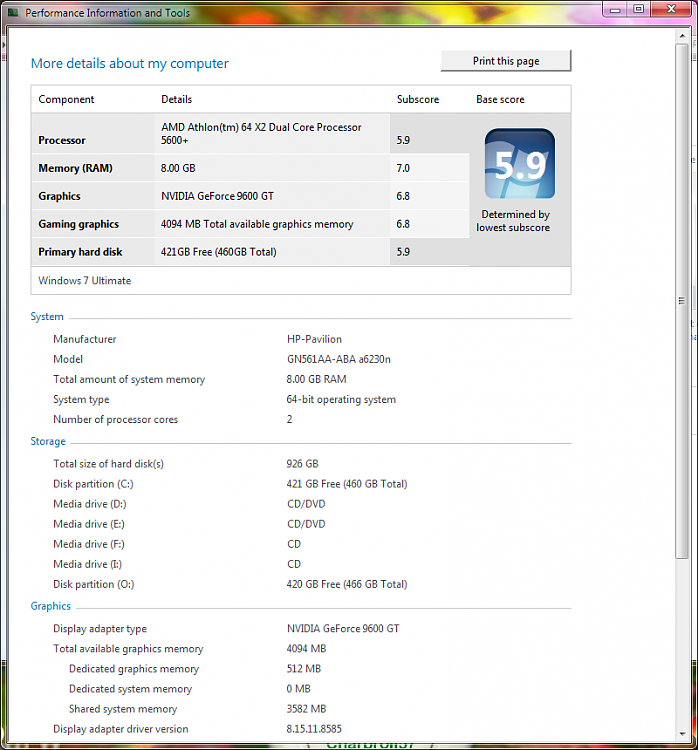Screen dimensions: 698x750
Task: Click the Print this page button
Action: pyautogui.click(x=506, y=61)
